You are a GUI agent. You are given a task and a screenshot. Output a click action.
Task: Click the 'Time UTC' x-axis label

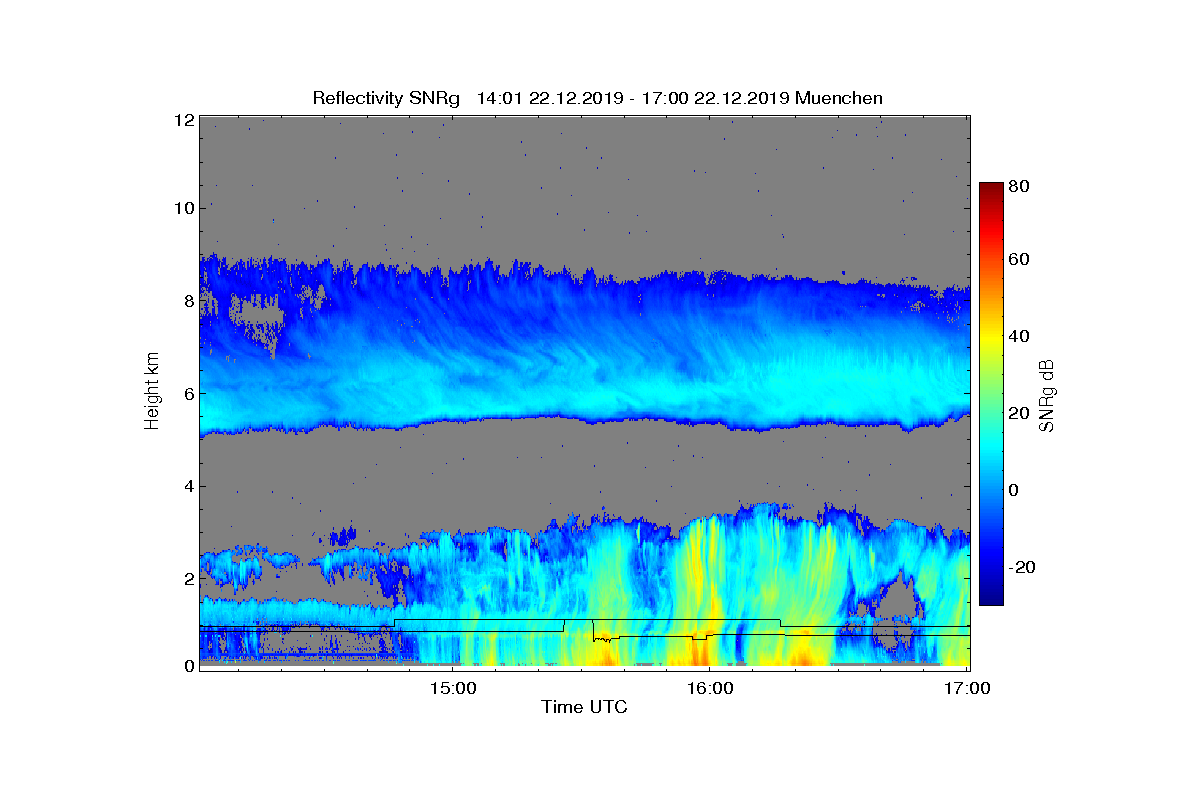(x=585, y=707)
